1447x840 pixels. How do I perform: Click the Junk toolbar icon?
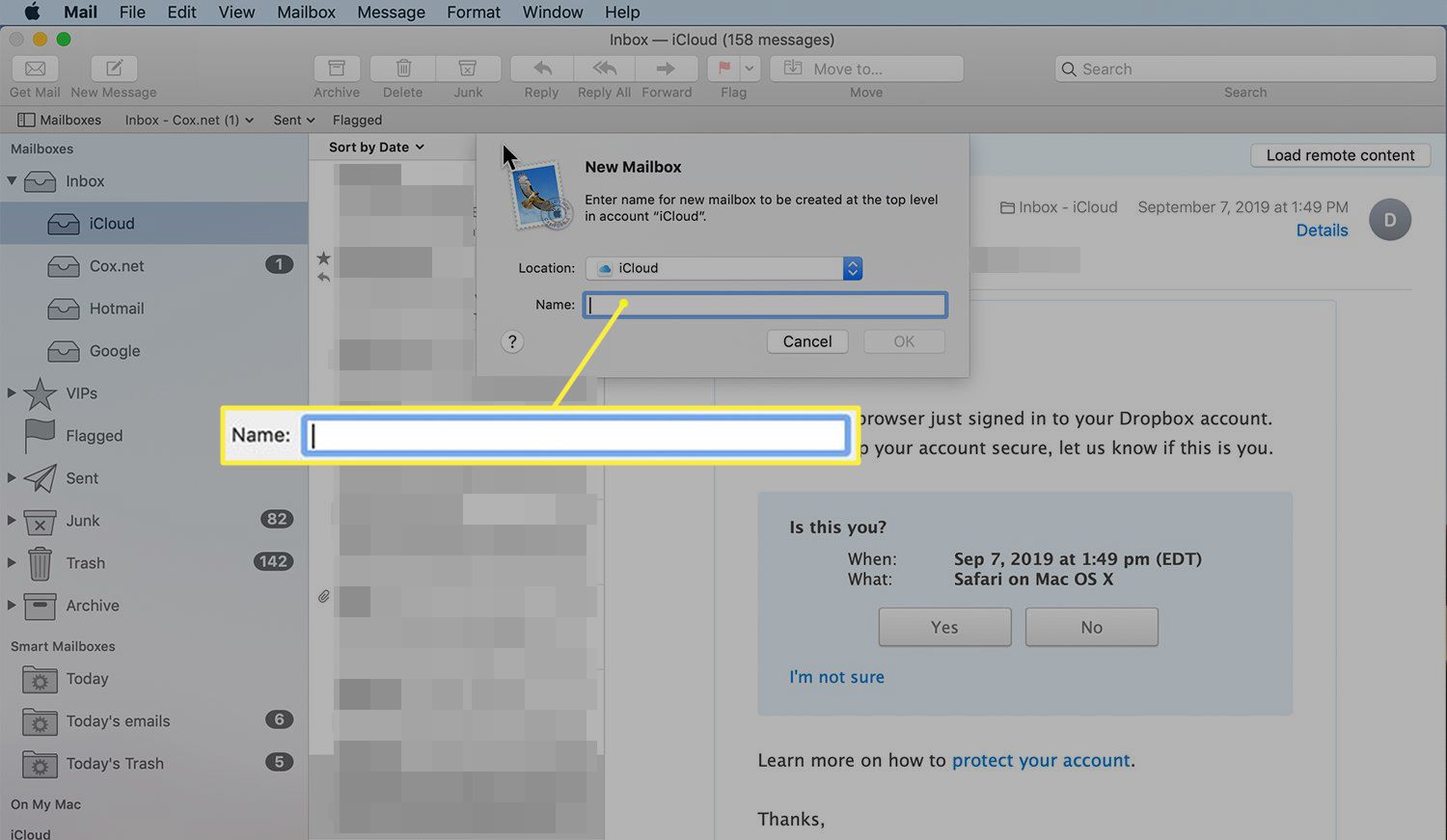(468, 68)
